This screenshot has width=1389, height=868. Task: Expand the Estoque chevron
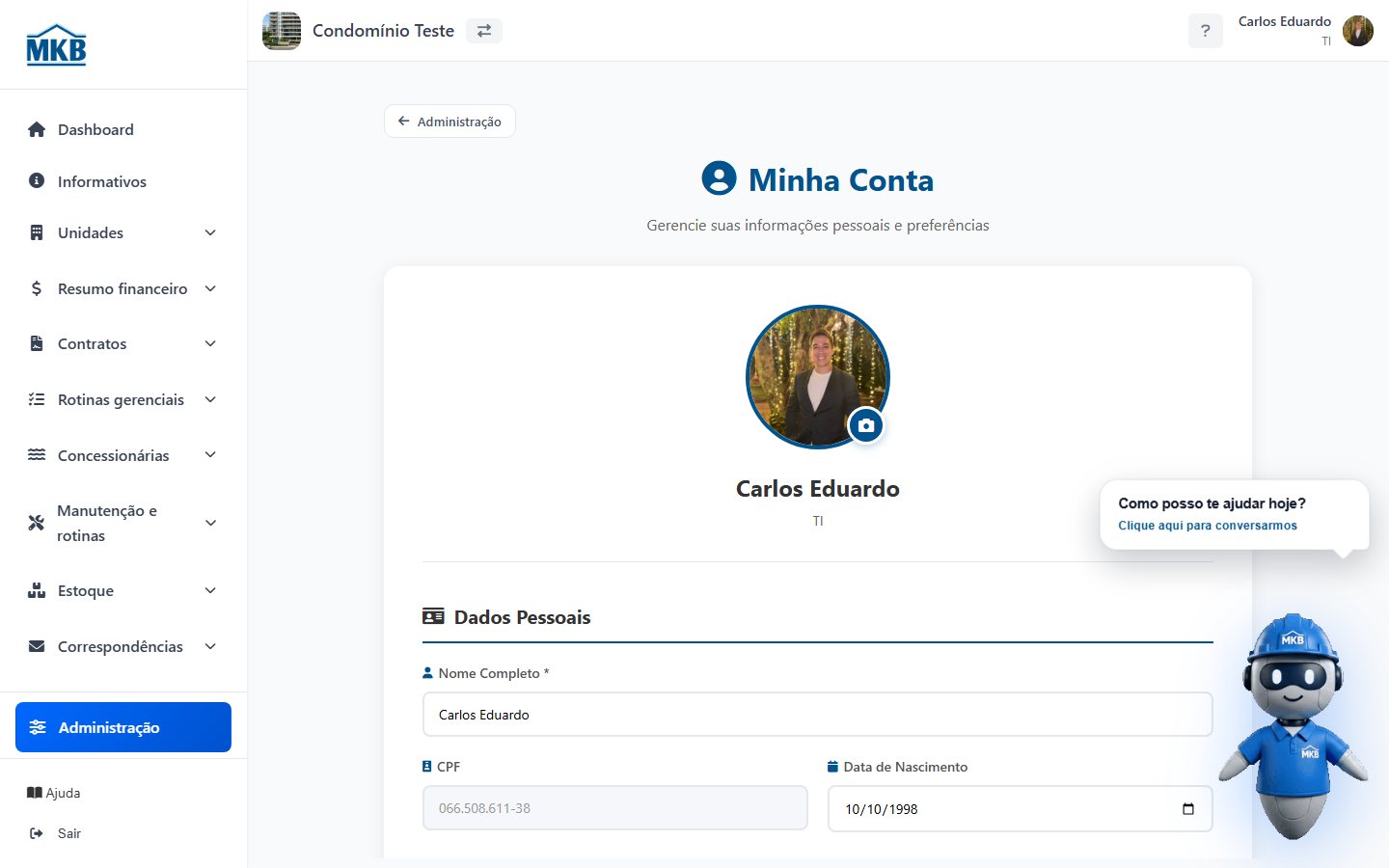[210, 590]
